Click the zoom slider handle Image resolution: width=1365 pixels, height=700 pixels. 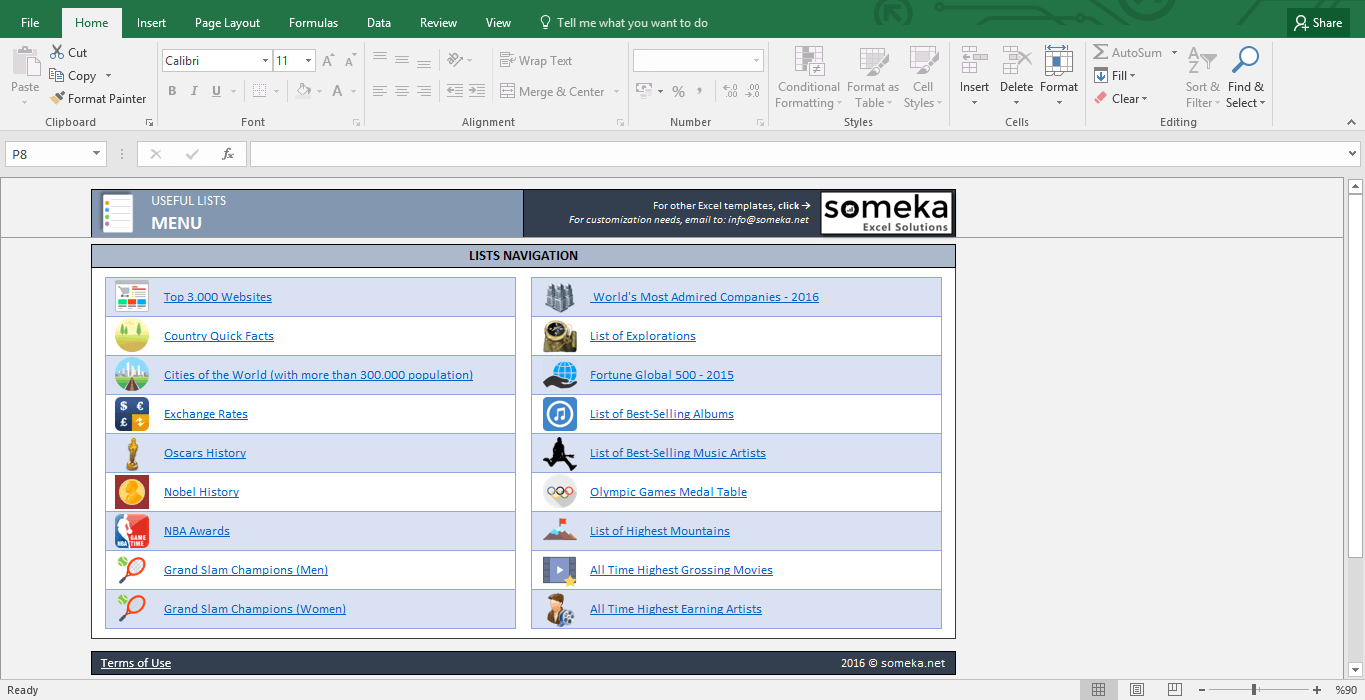tap(1254, 689)
